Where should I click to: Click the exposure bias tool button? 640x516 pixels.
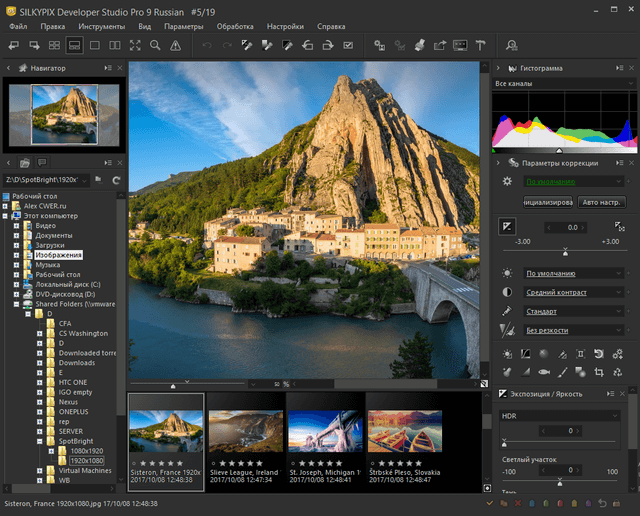508,227
